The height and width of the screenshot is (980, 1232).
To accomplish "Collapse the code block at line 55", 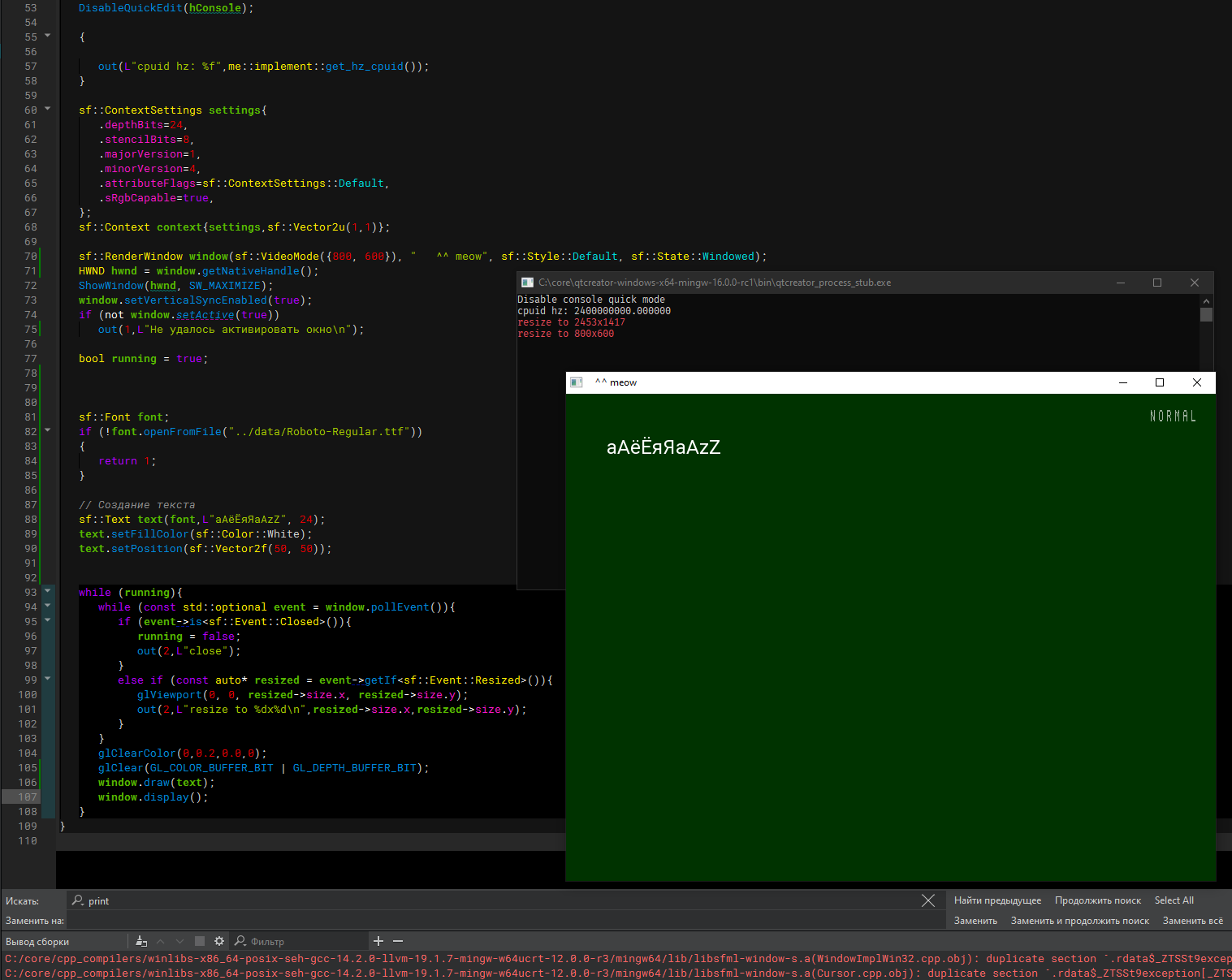I will pos(47,36).
